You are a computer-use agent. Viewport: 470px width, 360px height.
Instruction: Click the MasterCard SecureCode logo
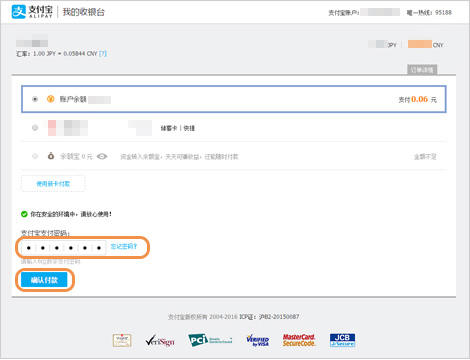tap(299, 340)
